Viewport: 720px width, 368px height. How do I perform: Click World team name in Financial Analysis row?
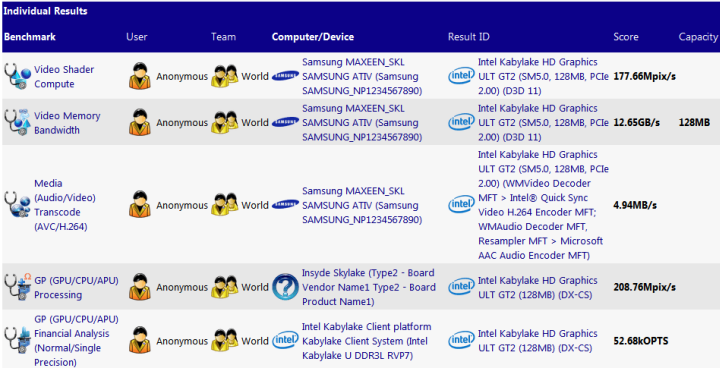click(255, 341)
